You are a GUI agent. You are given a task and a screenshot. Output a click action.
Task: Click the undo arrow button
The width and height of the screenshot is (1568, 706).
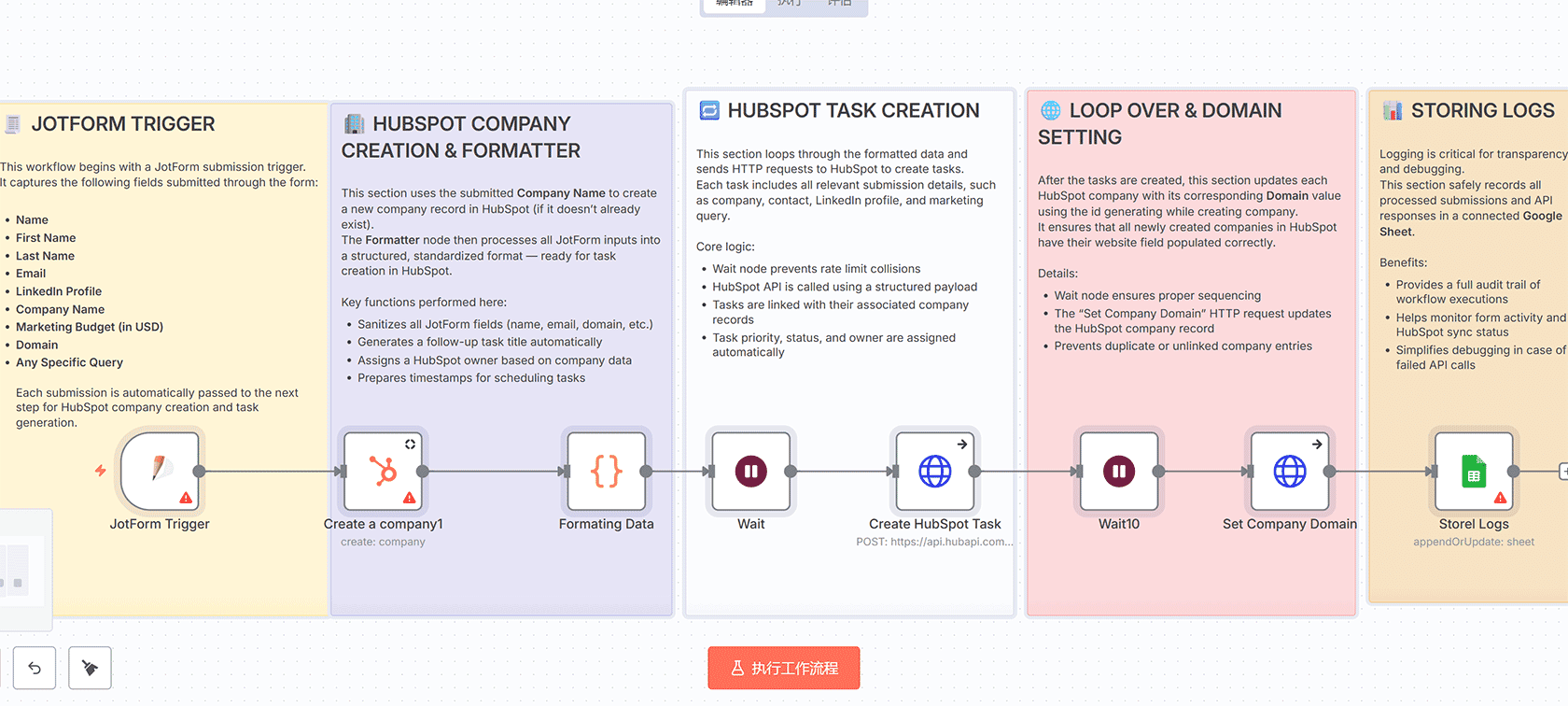(35, 668)
